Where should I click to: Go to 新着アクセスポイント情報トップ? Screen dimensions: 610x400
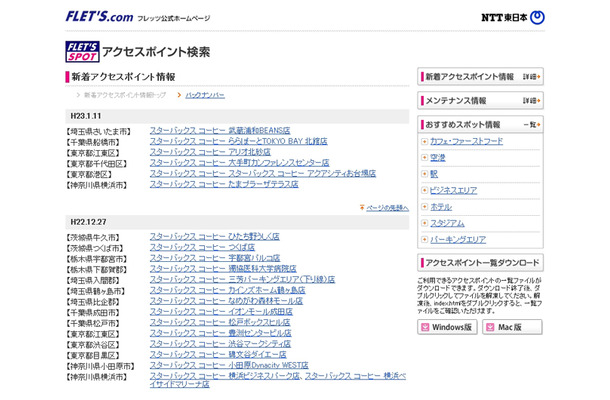coord(125,95)
